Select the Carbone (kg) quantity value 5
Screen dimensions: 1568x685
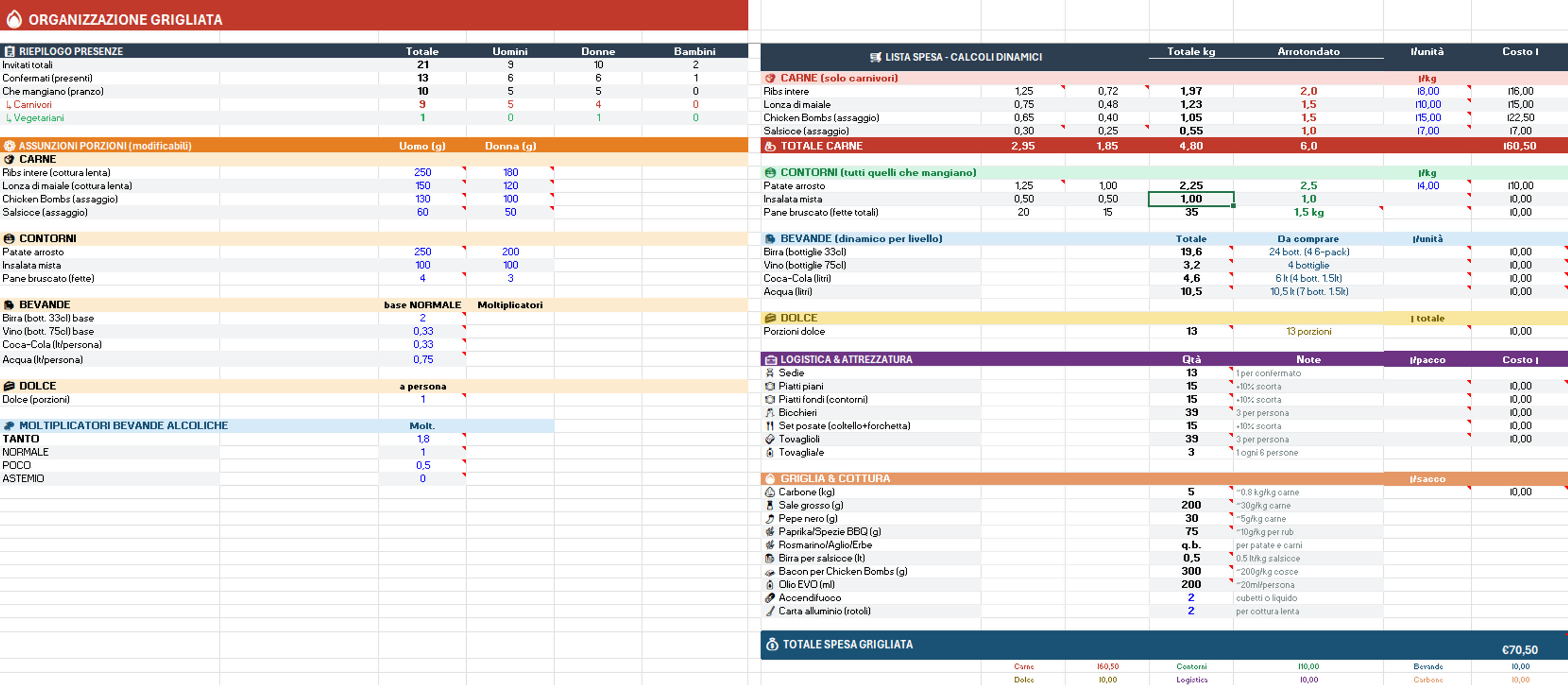pos(1191,492)
